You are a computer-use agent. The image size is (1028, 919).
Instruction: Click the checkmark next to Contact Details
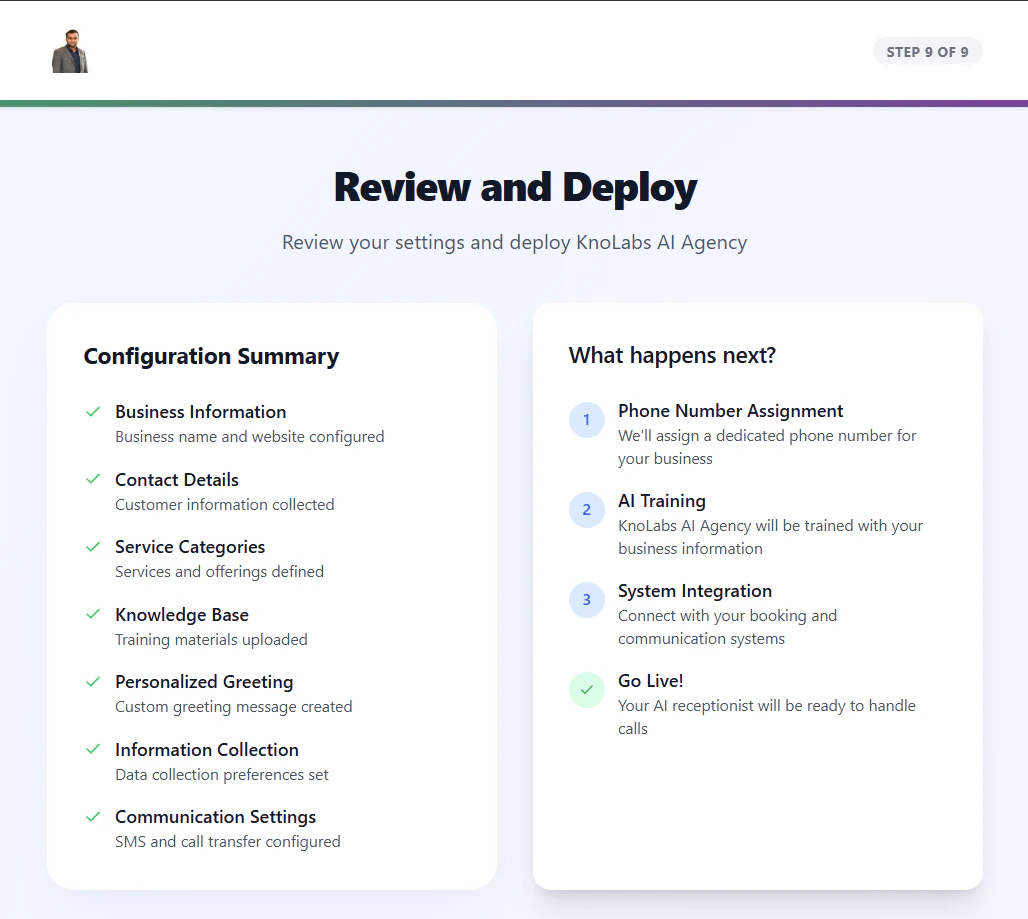pos(93,479)
